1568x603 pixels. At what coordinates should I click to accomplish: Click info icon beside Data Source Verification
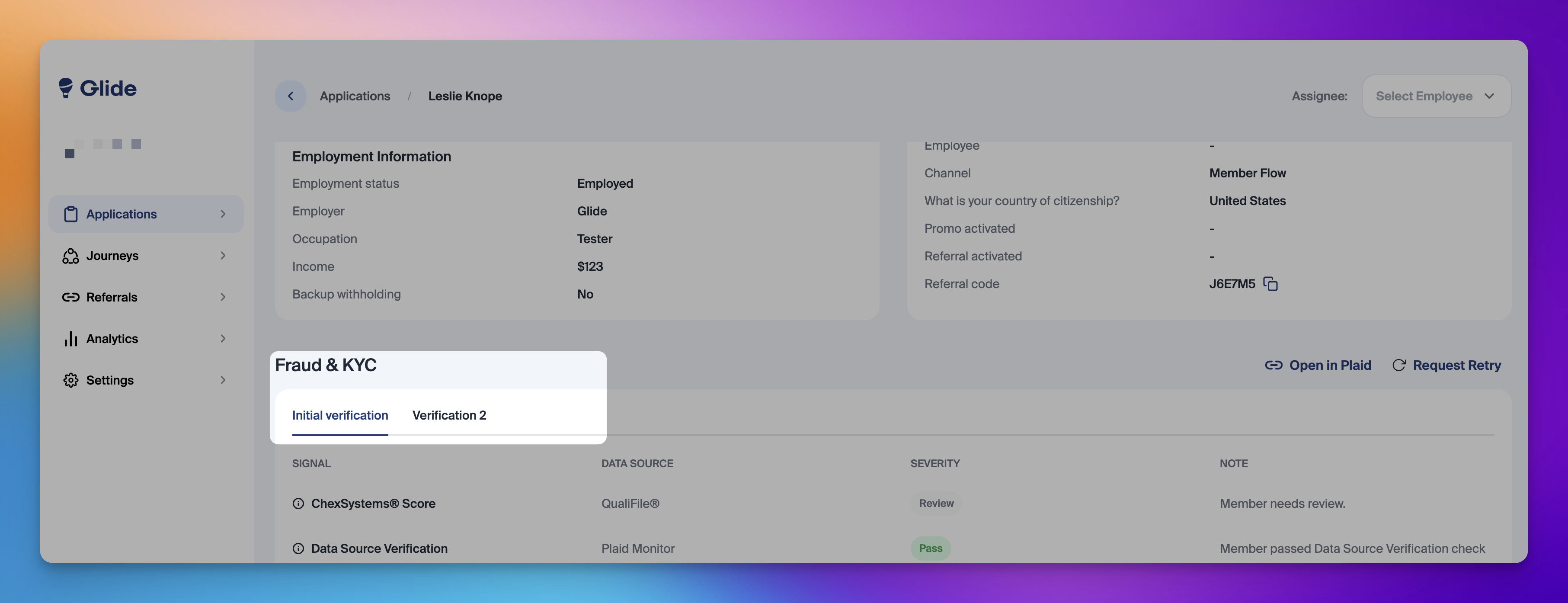(298, 548)
